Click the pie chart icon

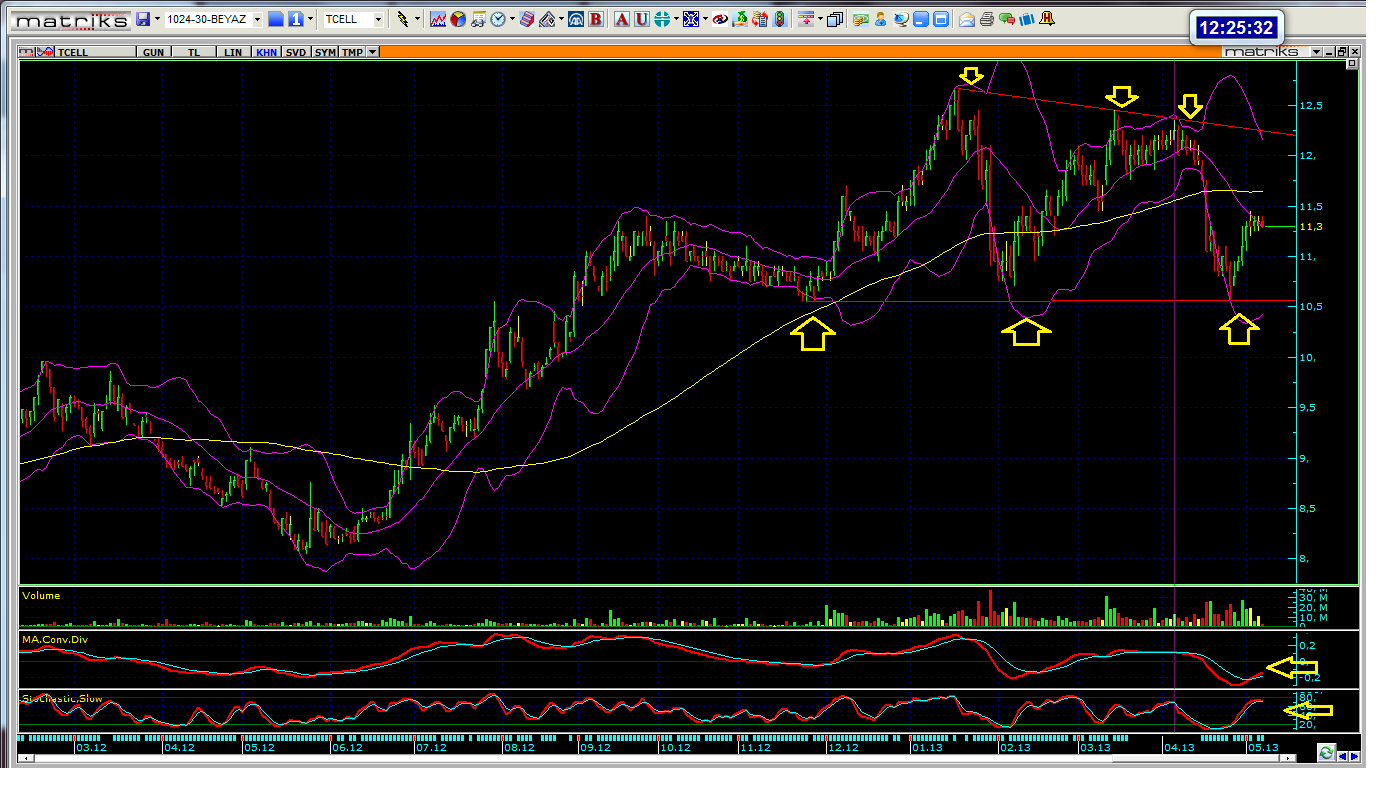coord(458,19)
